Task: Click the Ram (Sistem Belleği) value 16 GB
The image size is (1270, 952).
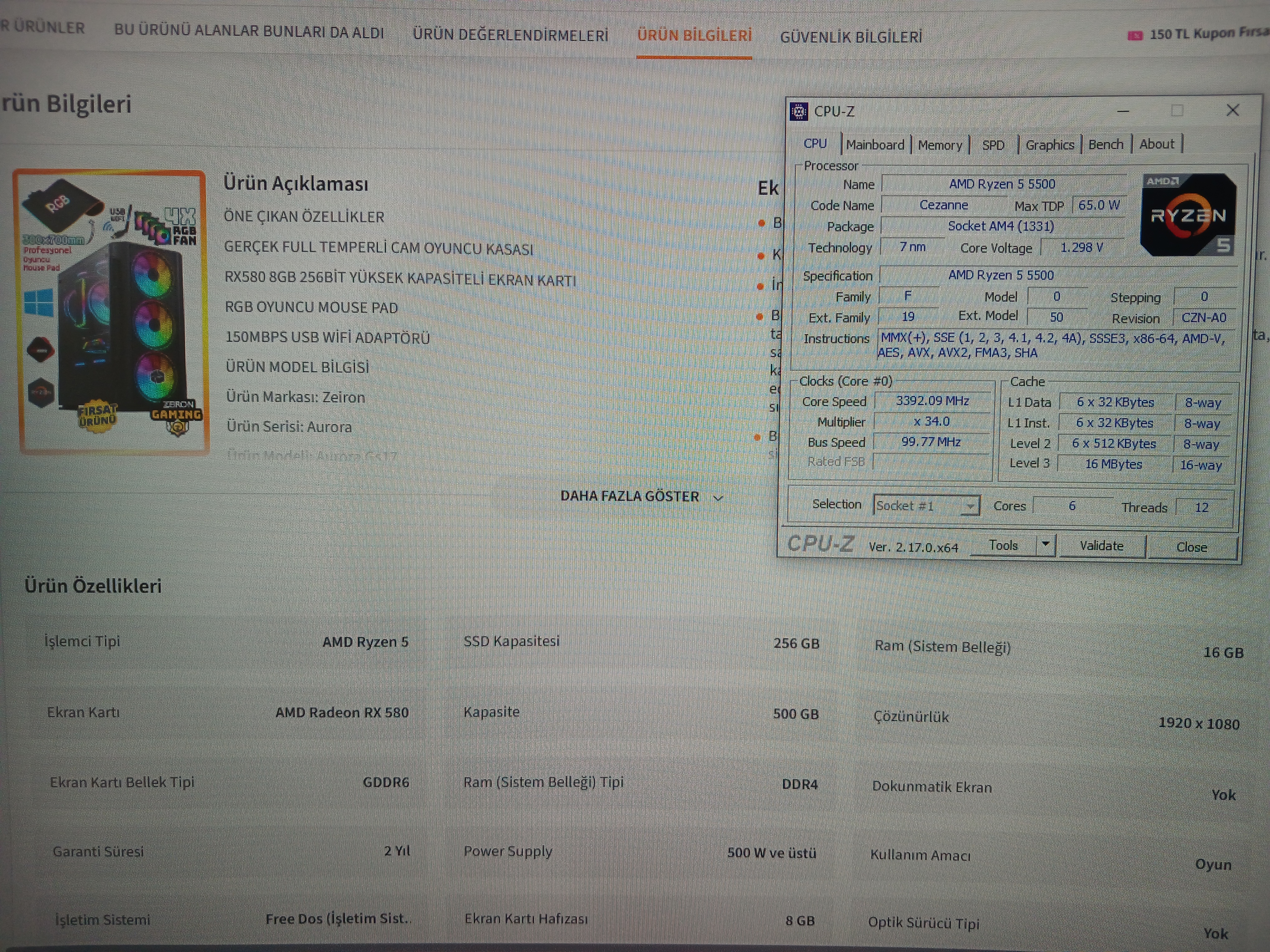Action: pos(1223,652)
